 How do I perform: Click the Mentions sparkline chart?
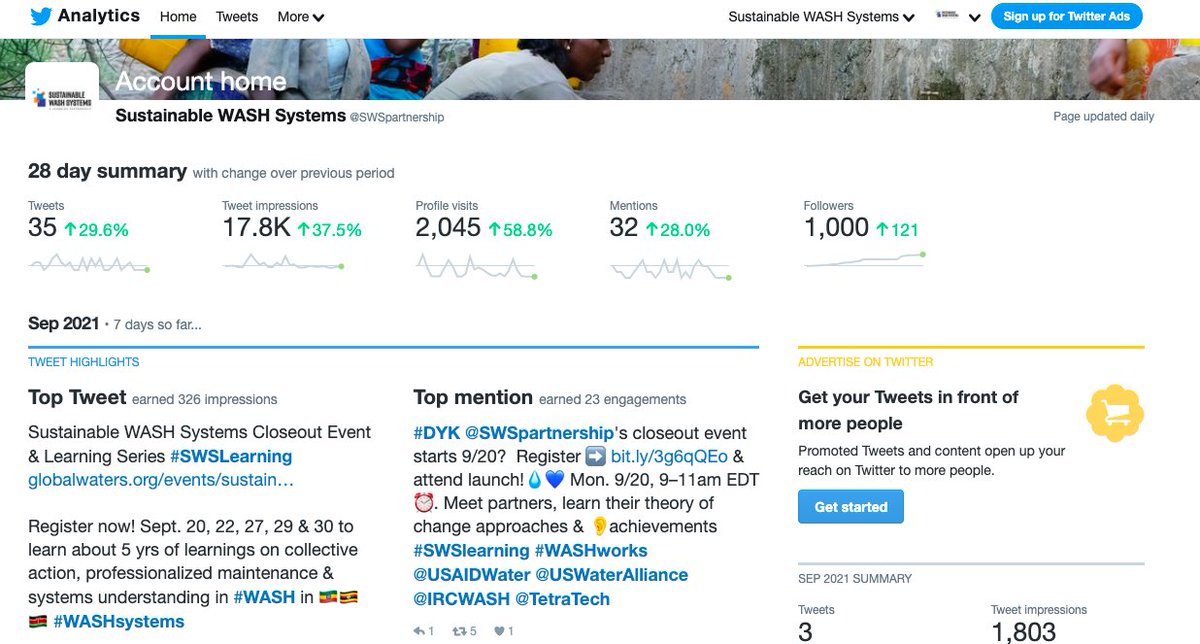[x=671, y=268]
